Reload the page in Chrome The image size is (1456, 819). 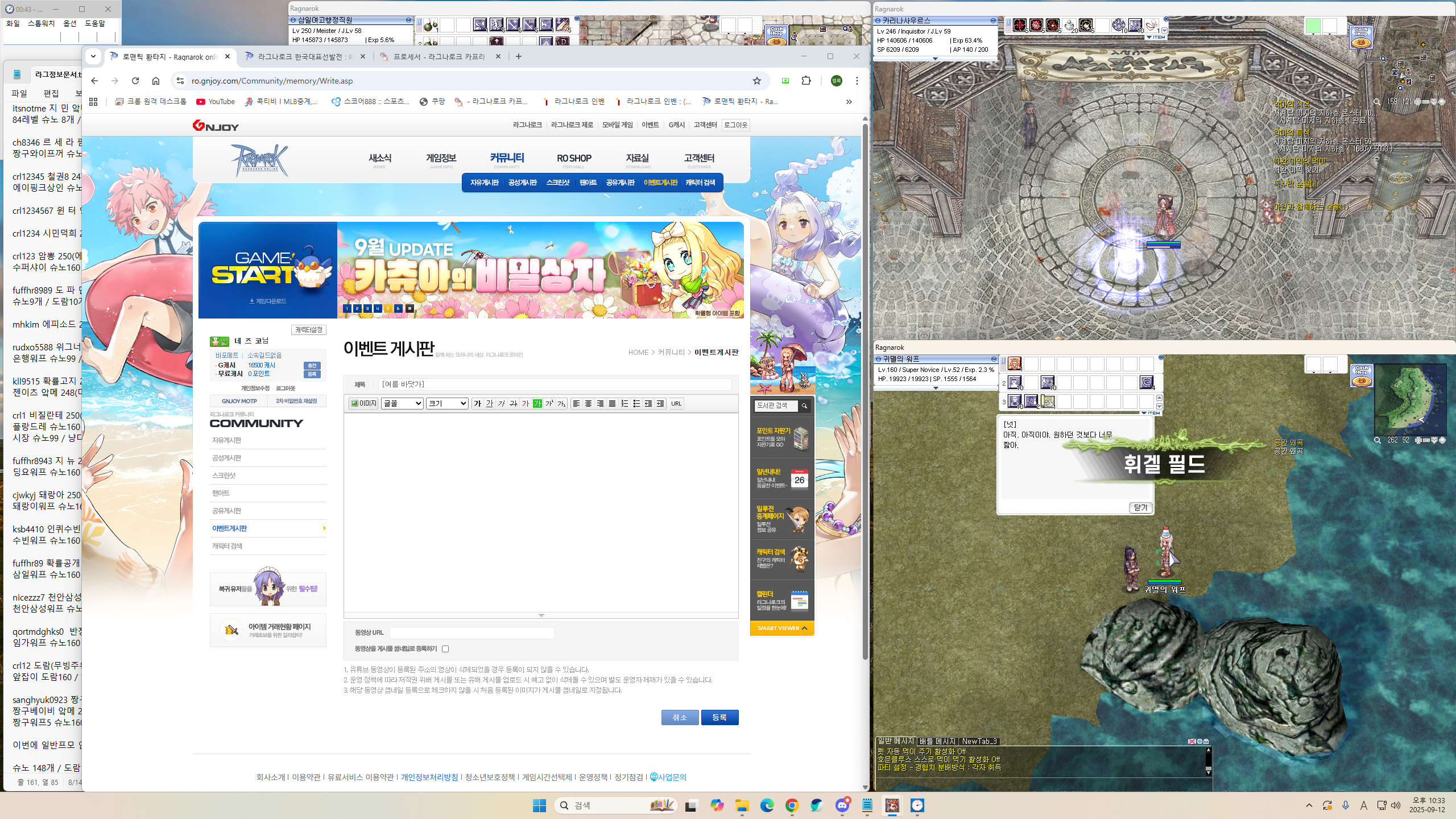[x=135, y=81]
